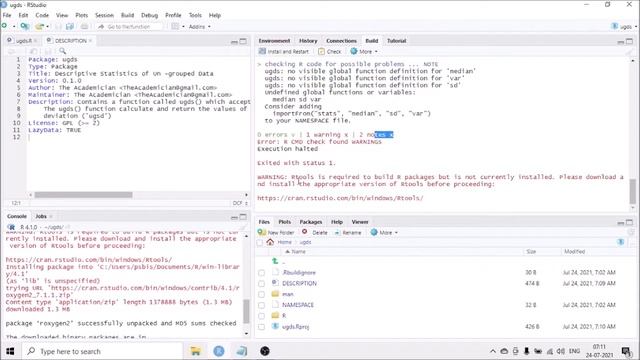Click the Create a project icon
Image resolution: width=640 pixels, height=360 pixels.
25,27
